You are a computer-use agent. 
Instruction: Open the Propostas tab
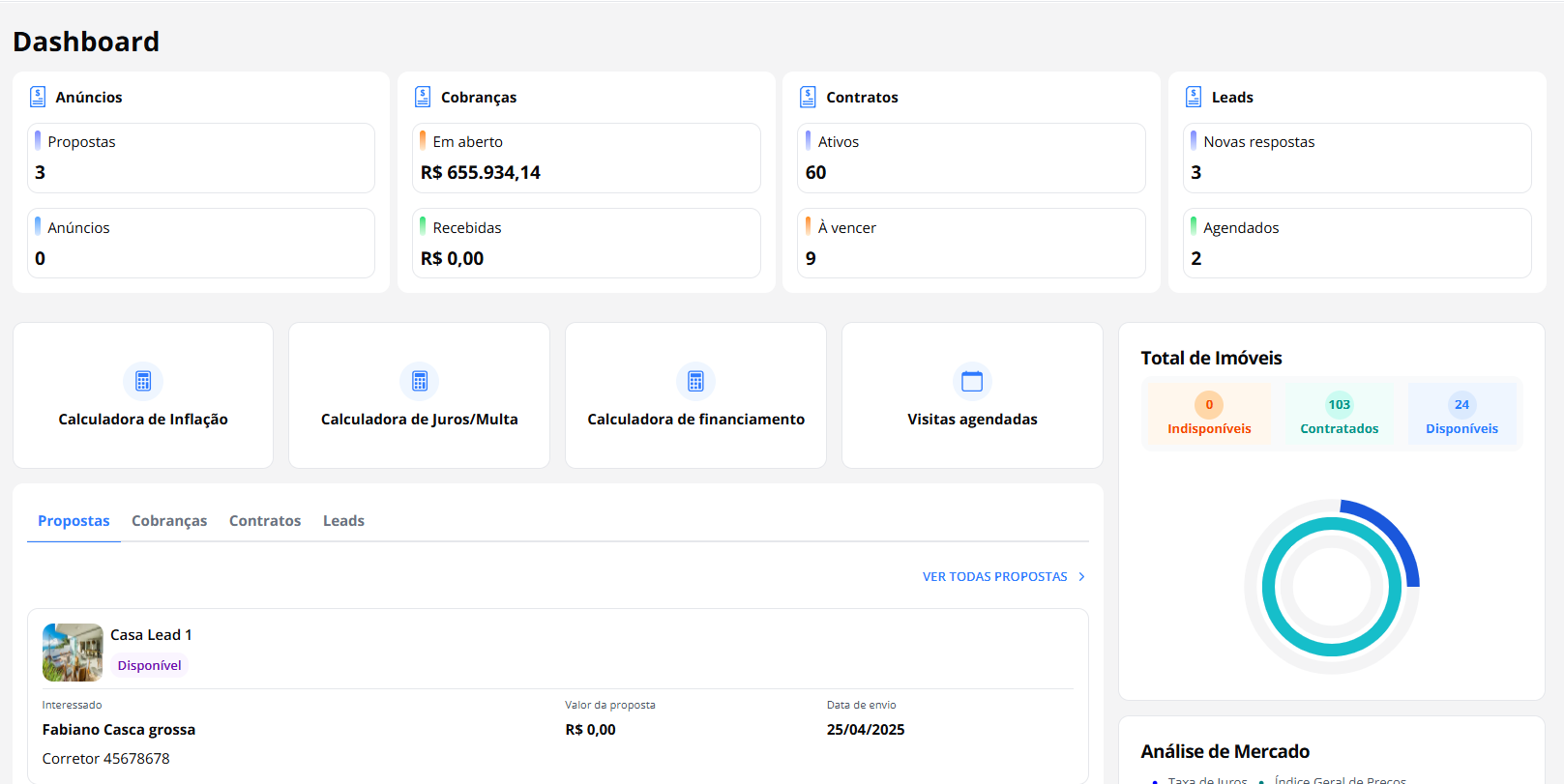point(74,521)
